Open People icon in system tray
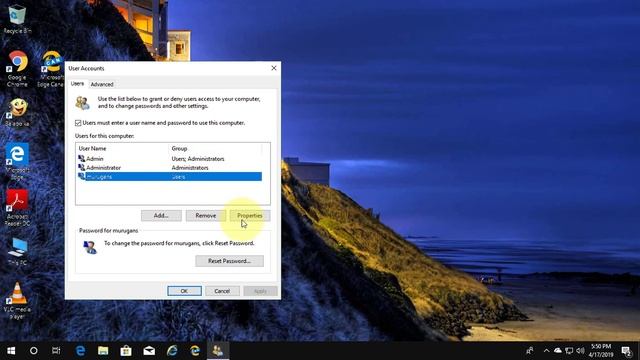Image resolution: width=640 pixels, height=360 pixels. (530, 351)
